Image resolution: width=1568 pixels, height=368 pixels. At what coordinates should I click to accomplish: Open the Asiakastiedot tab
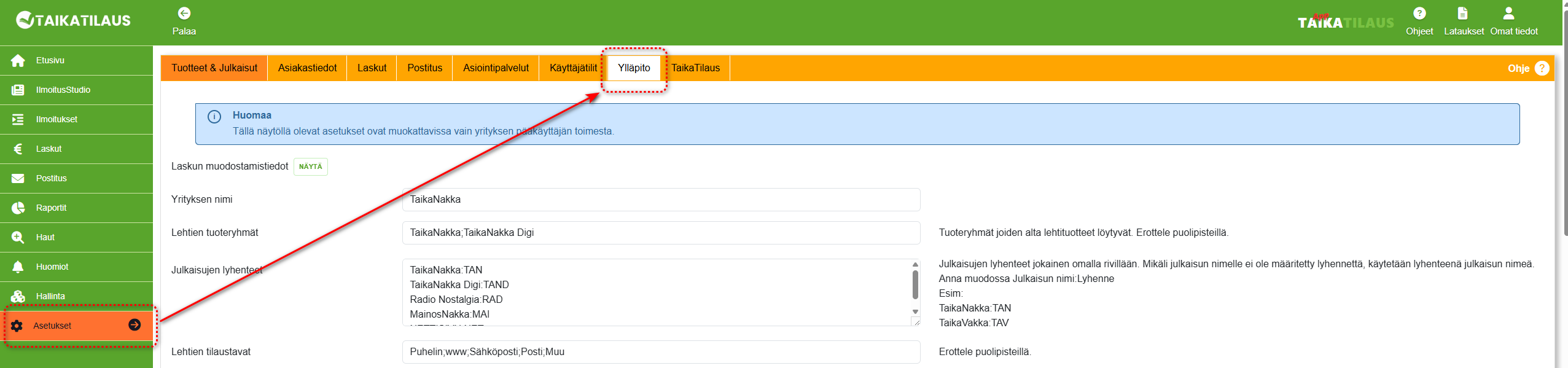pyautogui.click(x=308, y=68)
